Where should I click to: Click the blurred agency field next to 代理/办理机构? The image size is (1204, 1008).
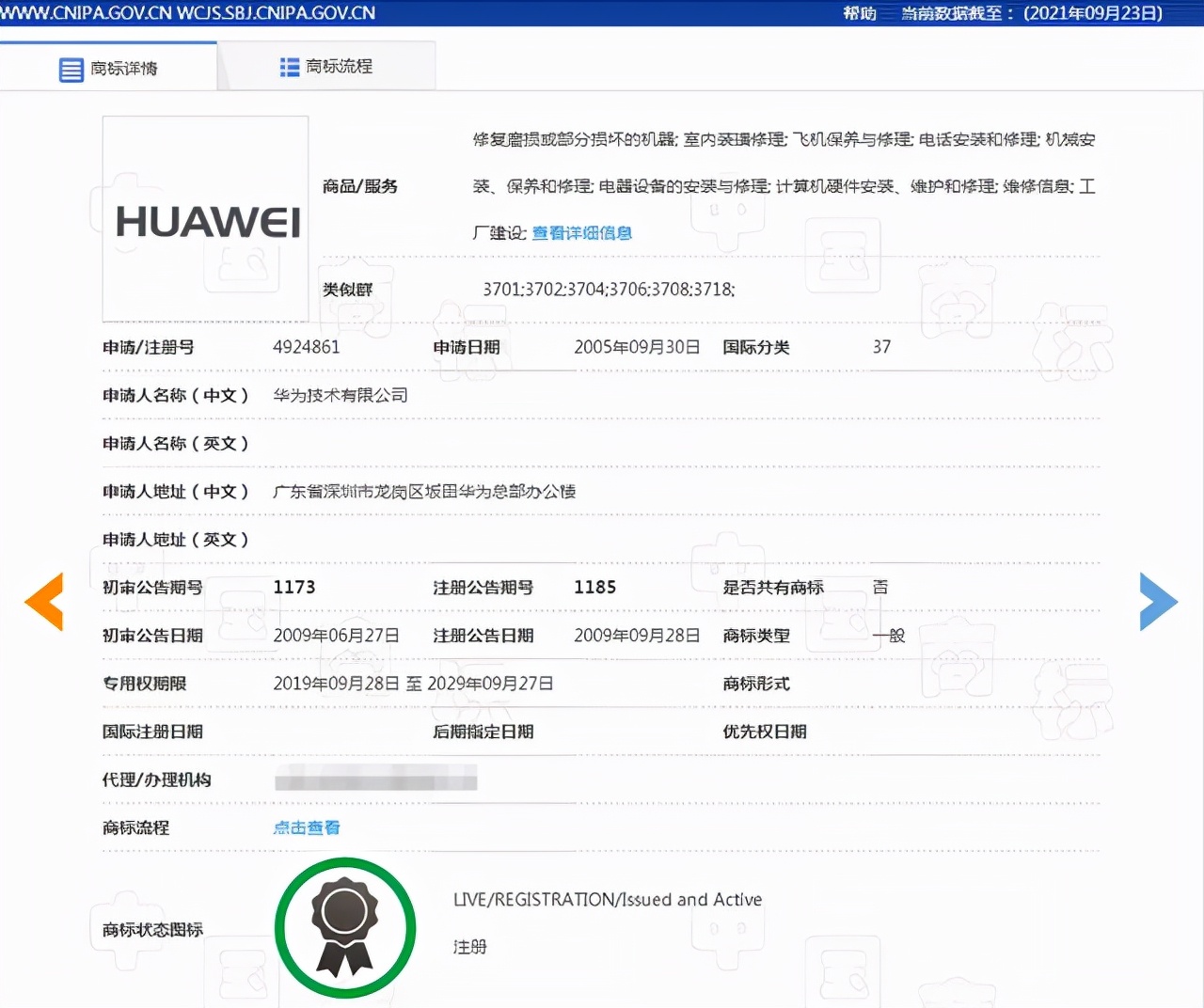(x=374, y=780)
